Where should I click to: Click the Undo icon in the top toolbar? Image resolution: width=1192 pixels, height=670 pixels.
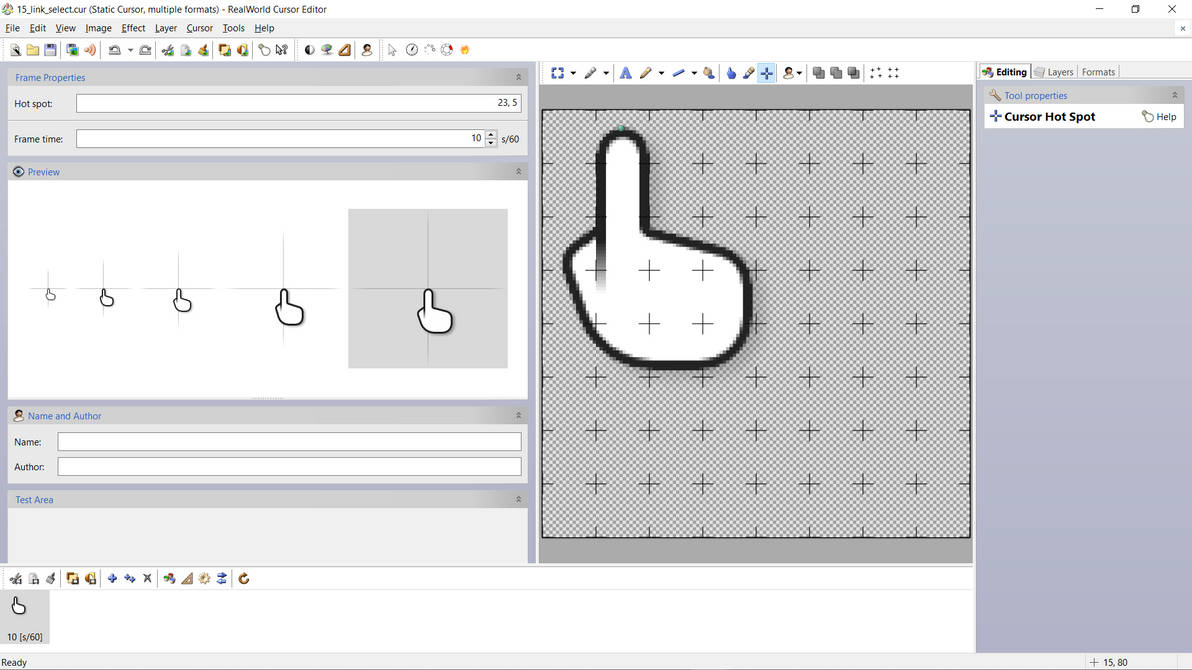(x=113, y=49)
